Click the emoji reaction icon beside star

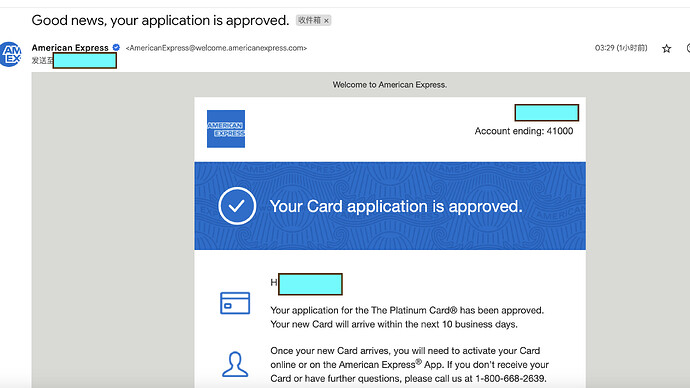tap(688, 48)
